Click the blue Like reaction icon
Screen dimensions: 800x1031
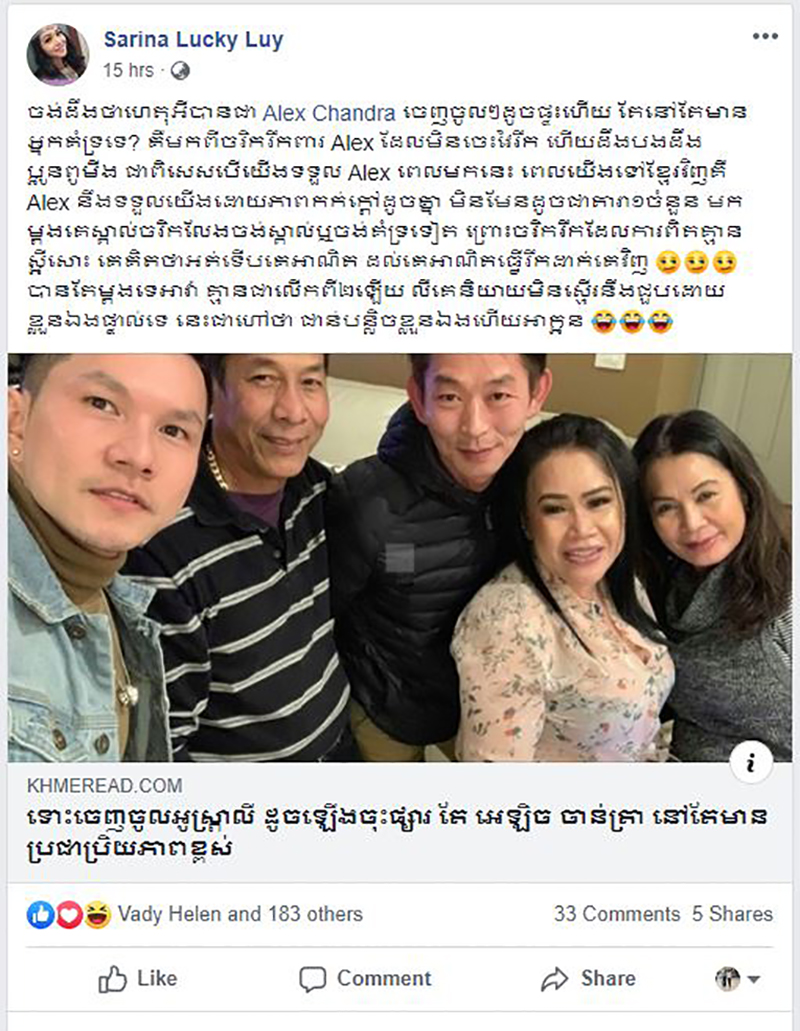point(39,915)
